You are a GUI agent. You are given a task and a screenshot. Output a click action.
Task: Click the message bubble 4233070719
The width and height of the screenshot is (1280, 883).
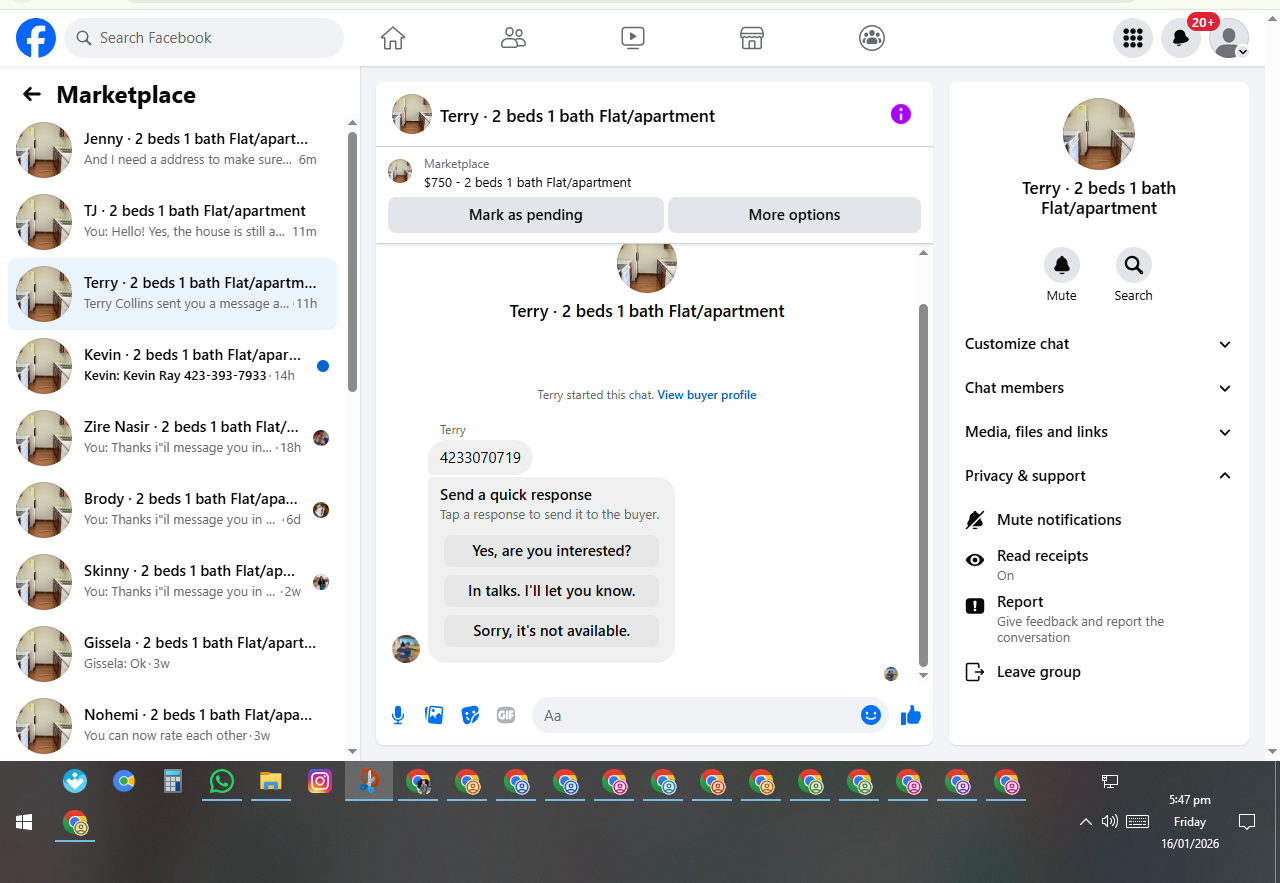(480, 458)
